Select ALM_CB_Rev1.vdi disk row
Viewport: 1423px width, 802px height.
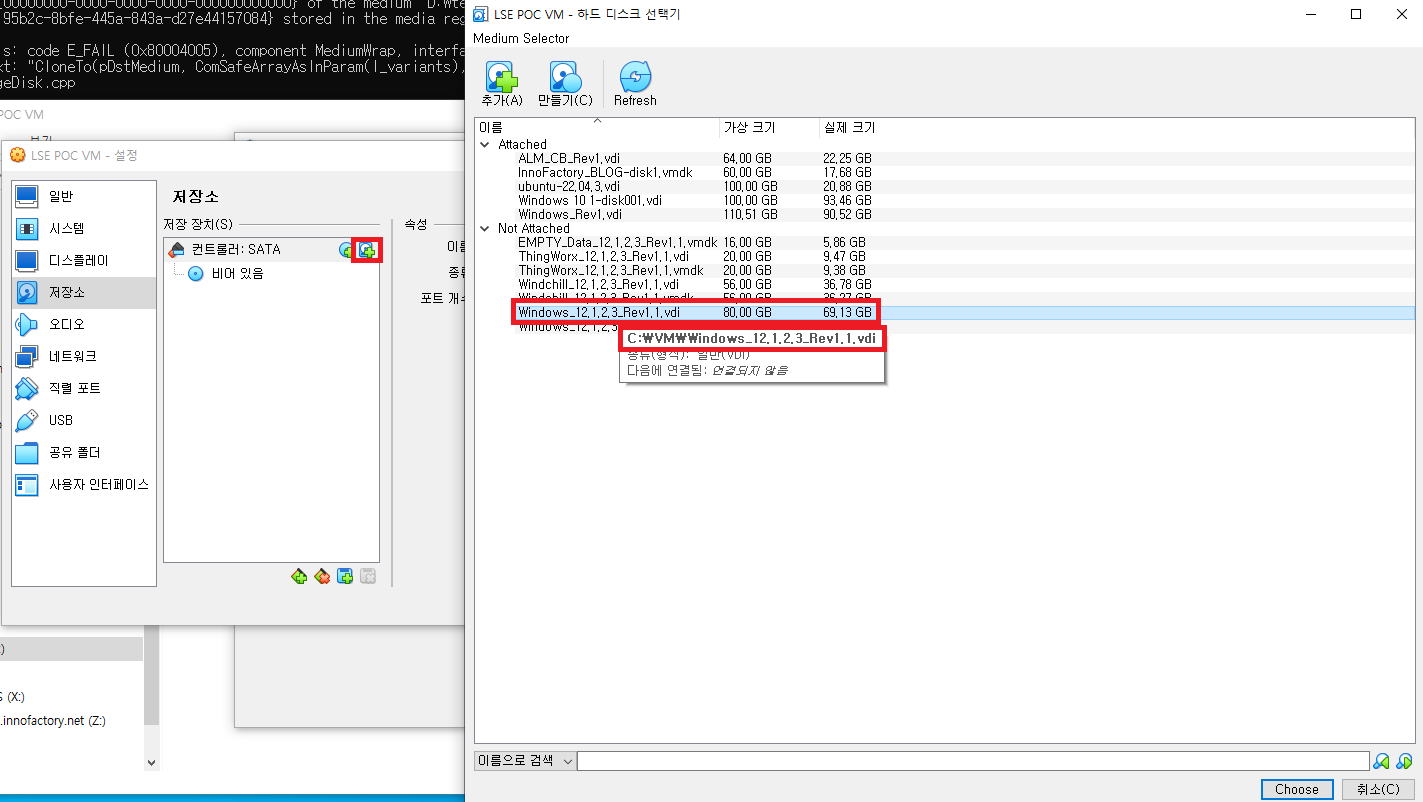point(945,158)
